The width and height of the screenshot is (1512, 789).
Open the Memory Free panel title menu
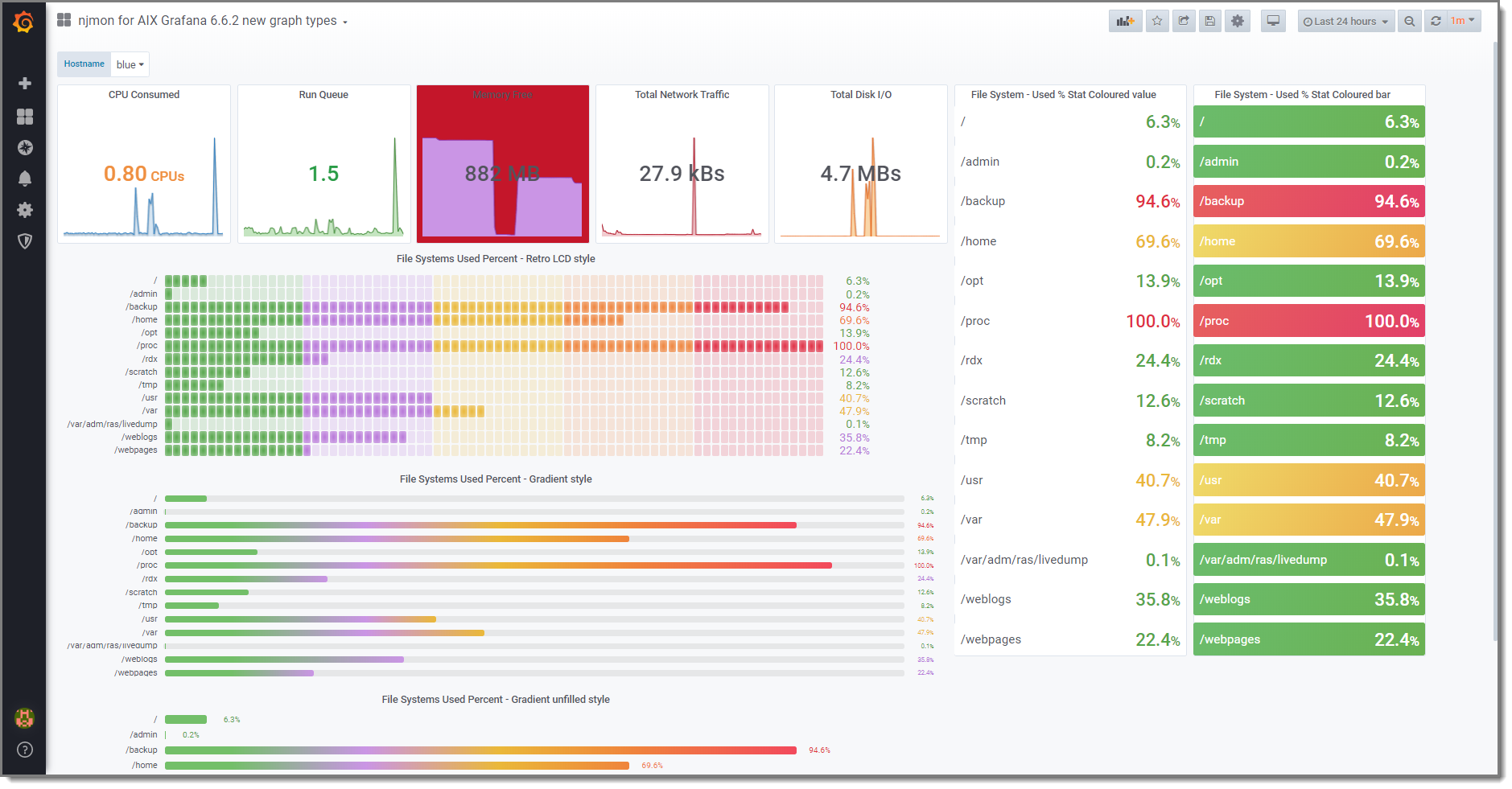(x=502, y=95)
